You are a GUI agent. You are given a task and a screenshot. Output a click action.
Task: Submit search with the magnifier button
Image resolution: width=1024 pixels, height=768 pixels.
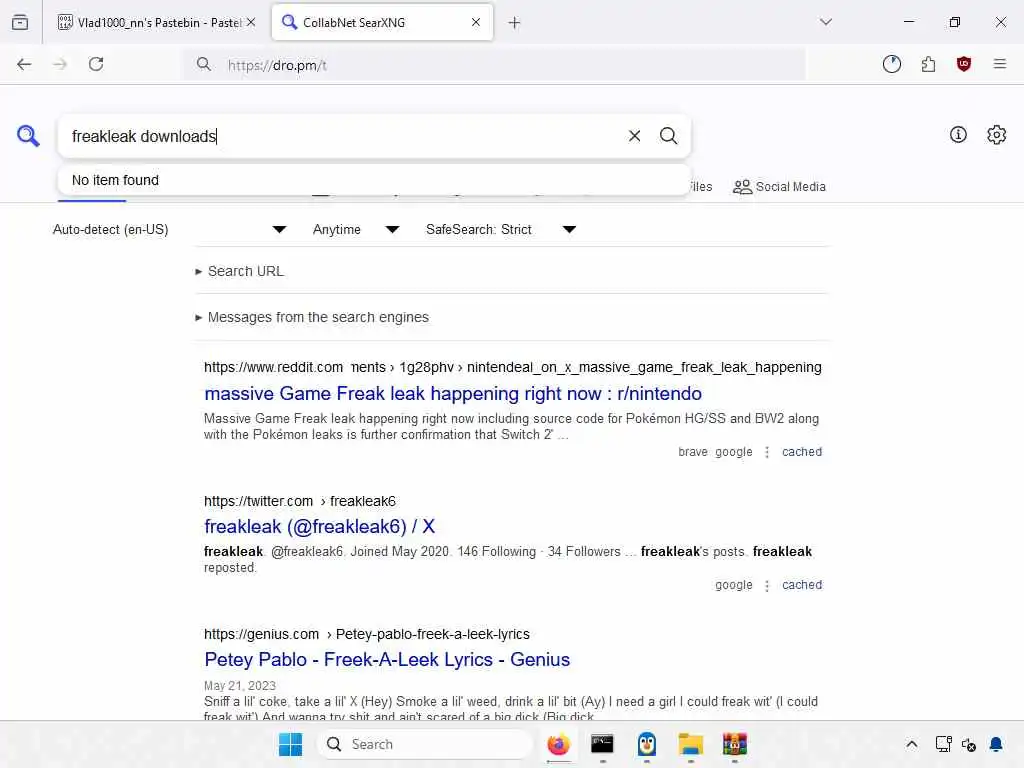[668, 136]
